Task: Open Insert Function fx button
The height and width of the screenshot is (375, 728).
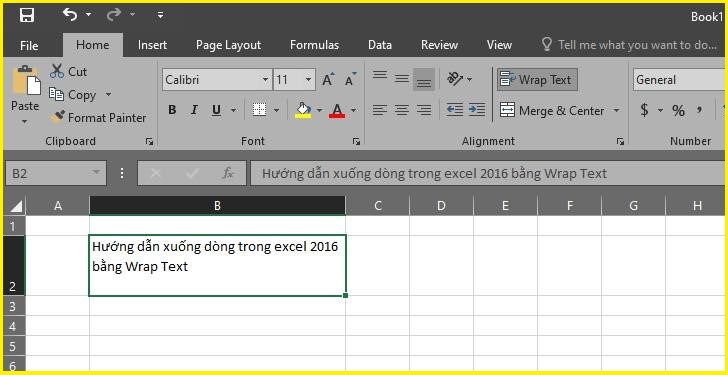Action: click(x=228, y=174)
